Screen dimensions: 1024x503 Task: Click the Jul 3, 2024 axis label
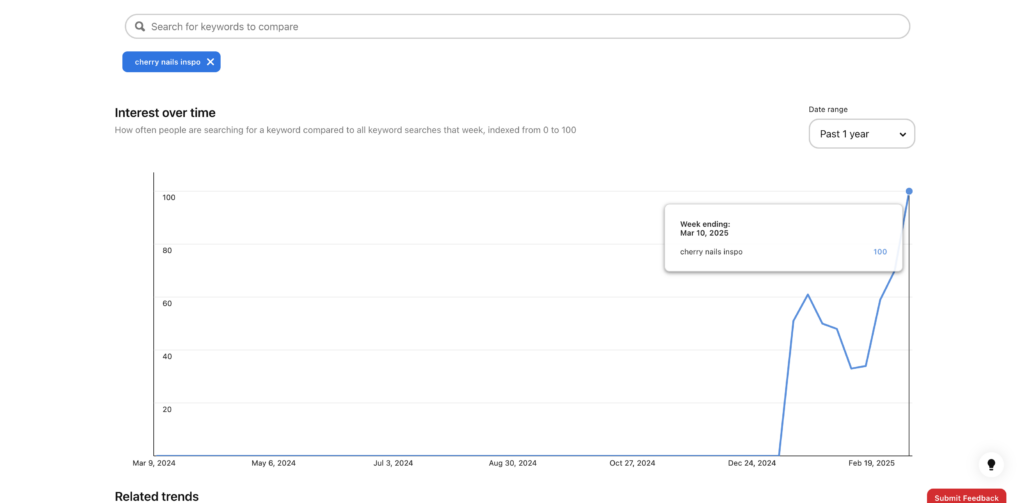pyautogui.click(x=393, y=463)
